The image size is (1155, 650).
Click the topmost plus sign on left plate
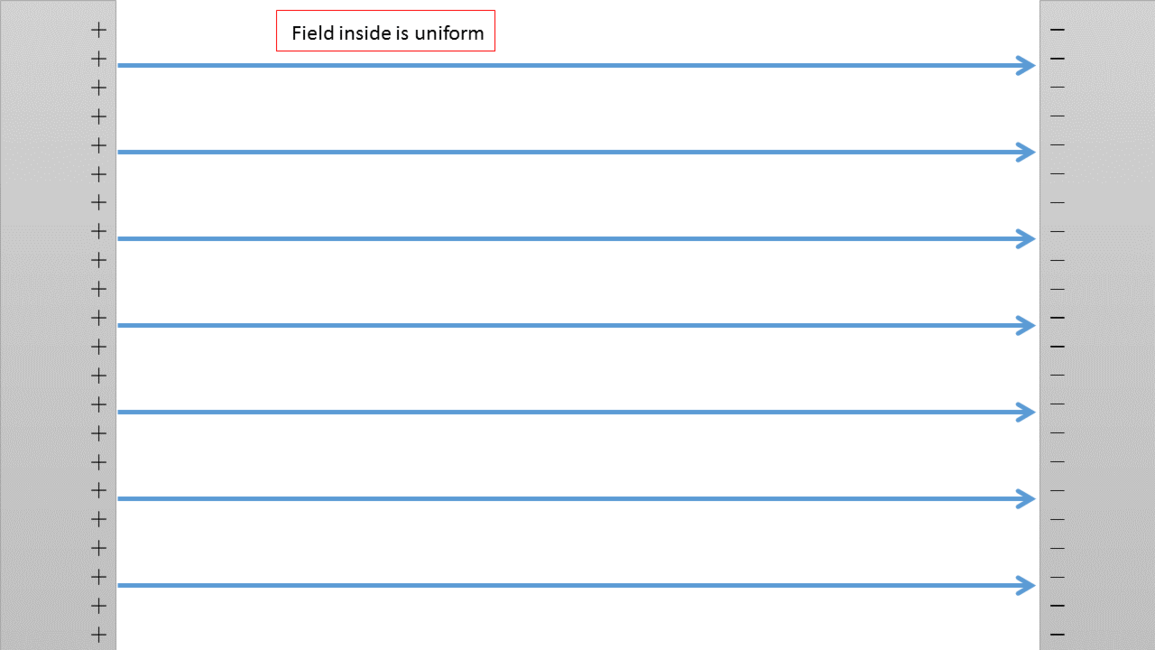coord(98,30)
